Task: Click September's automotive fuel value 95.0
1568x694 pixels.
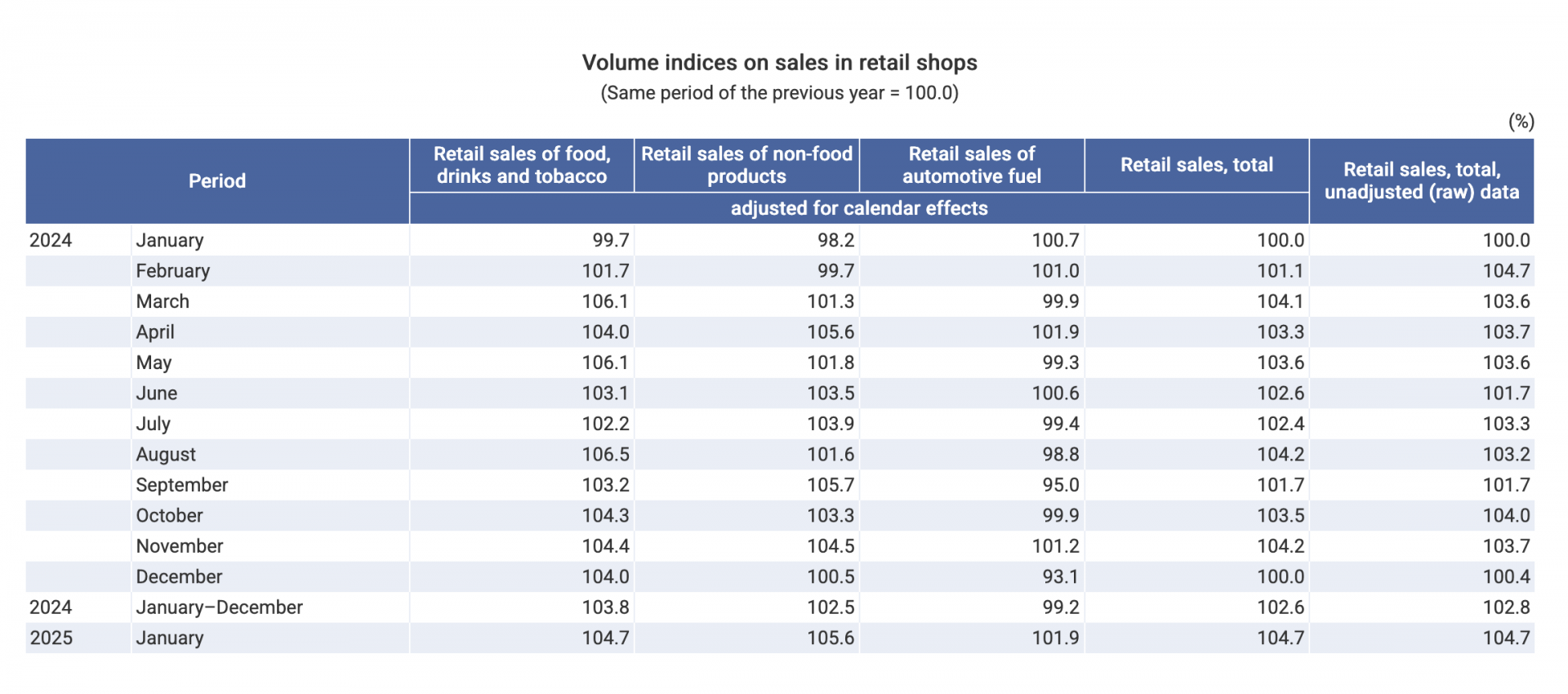Action: tap(1060, 485)
